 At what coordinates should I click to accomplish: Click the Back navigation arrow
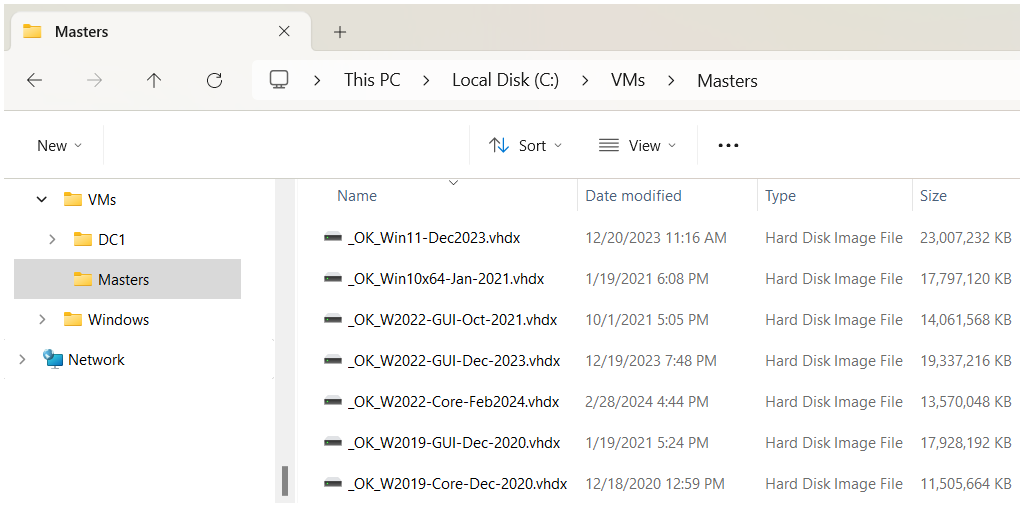tap(34, 81)
